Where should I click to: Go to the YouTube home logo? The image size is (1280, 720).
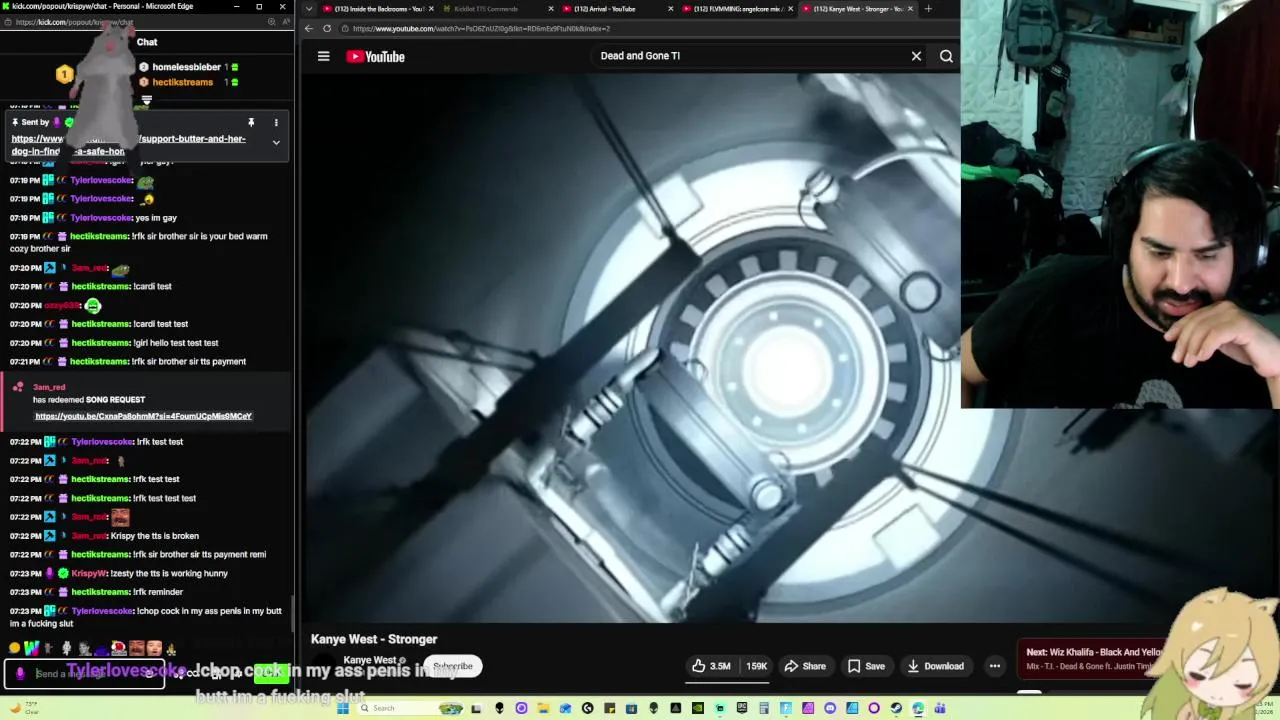(375, 57)
